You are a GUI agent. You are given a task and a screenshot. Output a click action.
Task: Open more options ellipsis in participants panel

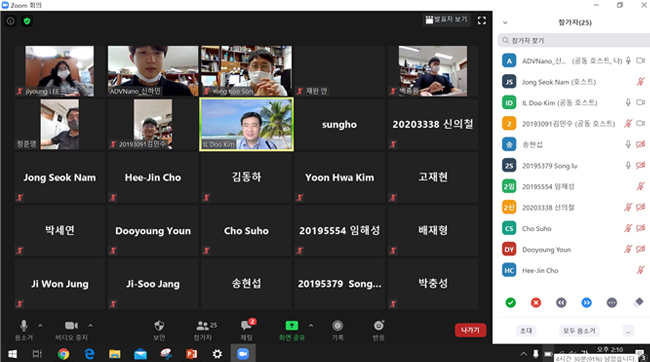(x=628, y=331)
